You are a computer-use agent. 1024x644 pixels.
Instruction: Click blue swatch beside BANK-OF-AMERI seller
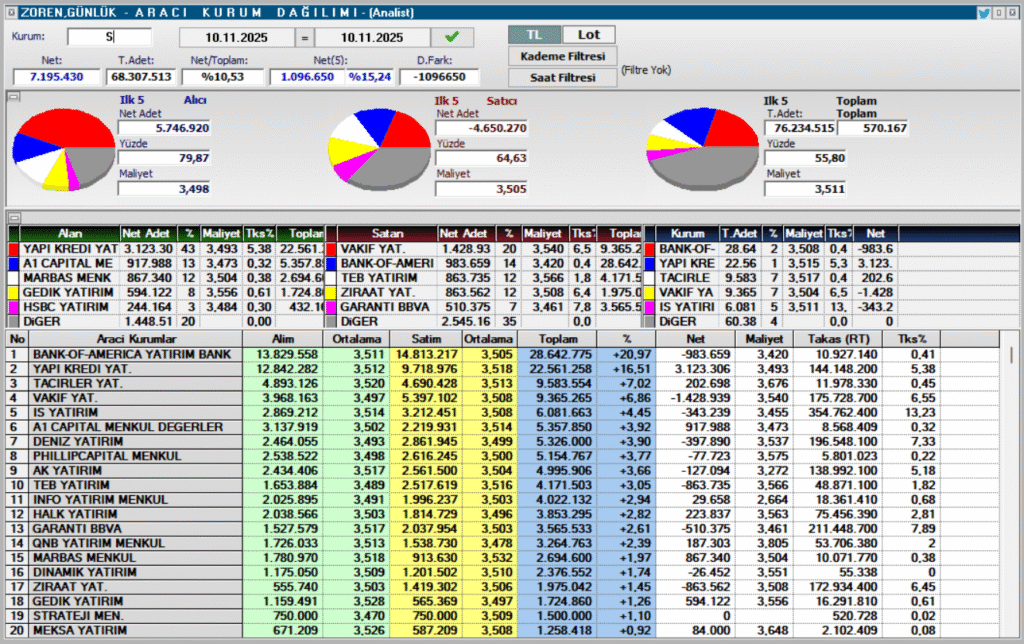[331, 264]
